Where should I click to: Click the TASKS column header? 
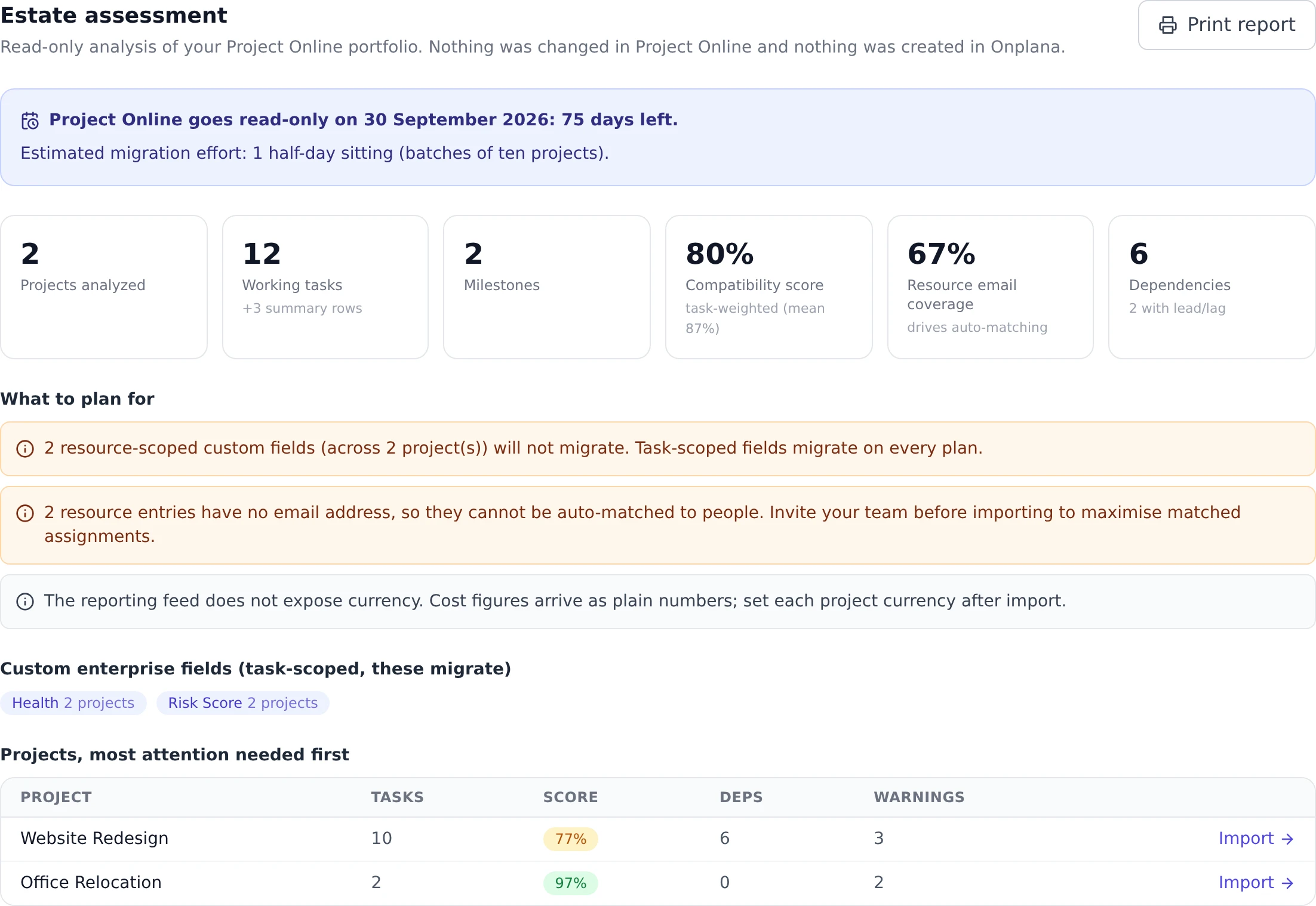(x=397, y=797)
